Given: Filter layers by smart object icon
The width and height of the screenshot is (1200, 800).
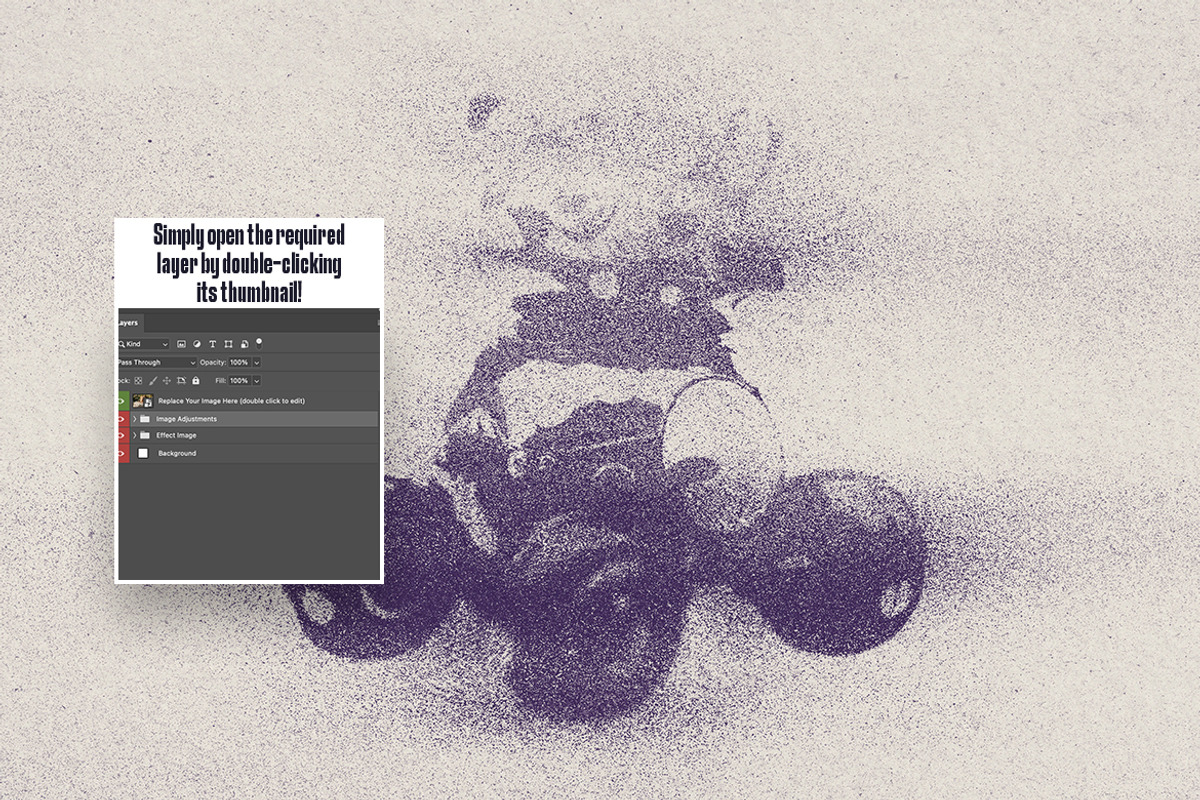Looking at the screenshot, I should (x=245, y=344).
